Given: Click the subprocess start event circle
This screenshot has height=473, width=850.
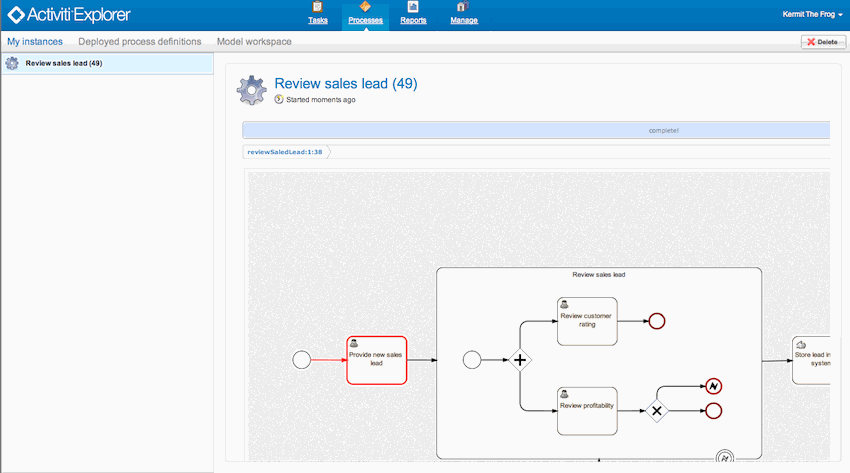Looking at the screenshot, I should coord(472,360).
